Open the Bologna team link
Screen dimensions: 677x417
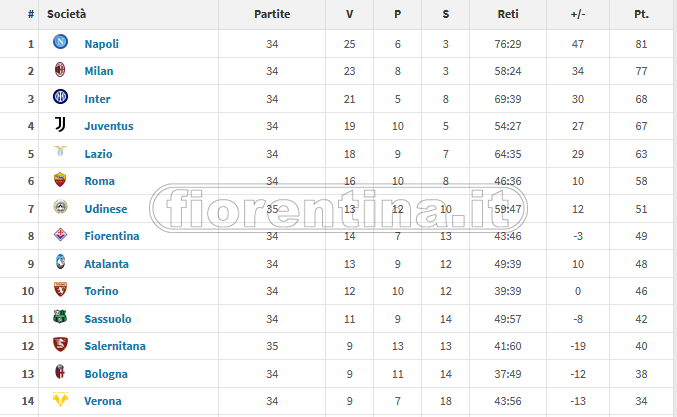[x=106, y=374]
